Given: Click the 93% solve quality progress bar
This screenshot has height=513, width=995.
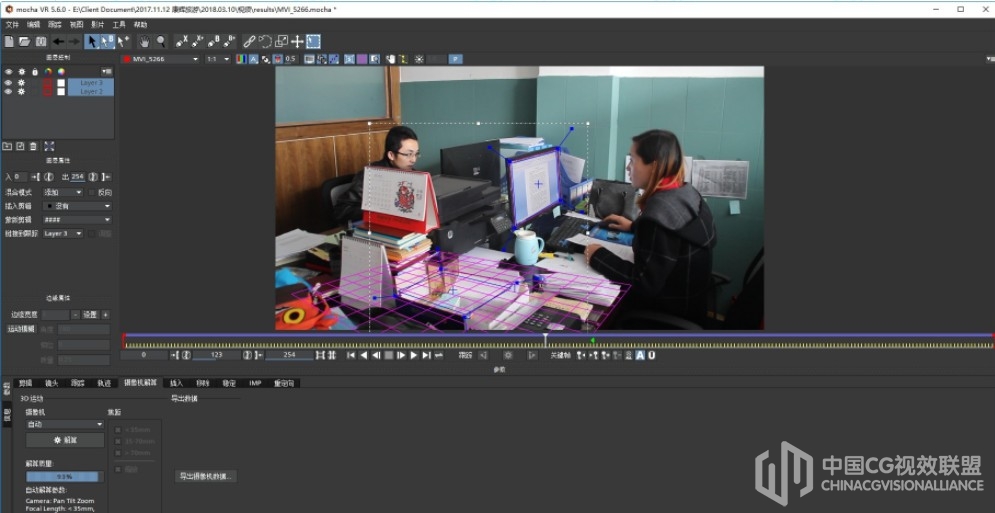Looking at the screenshot, I should (x=65, y=476).
